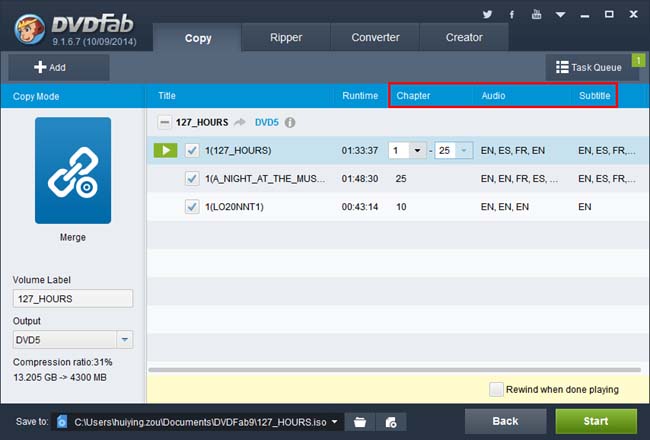Click the Copy Mode header
The height and width of the screenshot is (440, 650).
click(36, 96)
